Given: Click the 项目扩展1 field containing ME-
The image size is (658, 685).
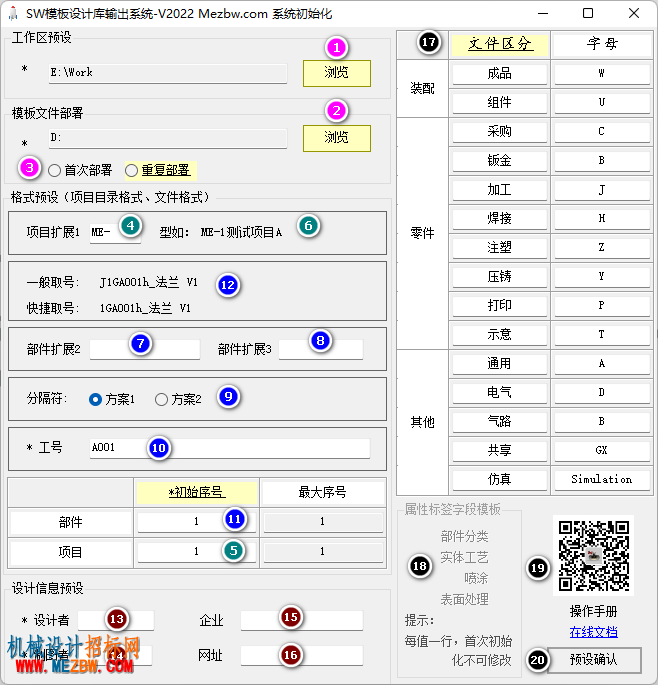Looking at the screenshot, I should pos(115,232).
